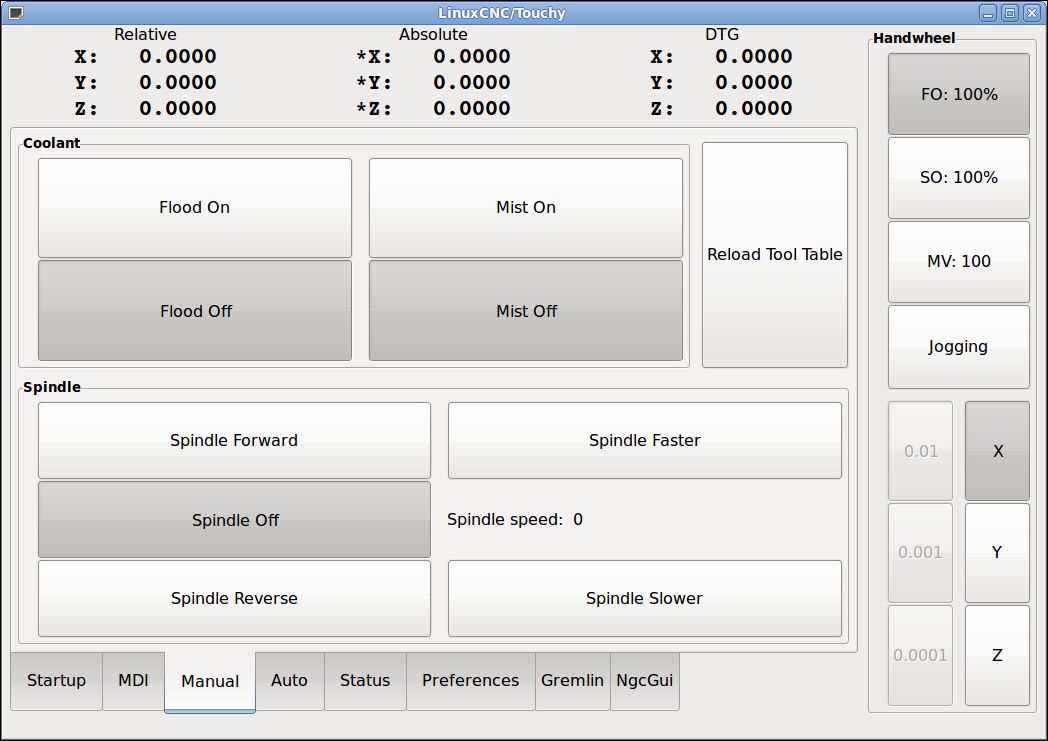Select the FO: 100% feed override button

point(958,94)
